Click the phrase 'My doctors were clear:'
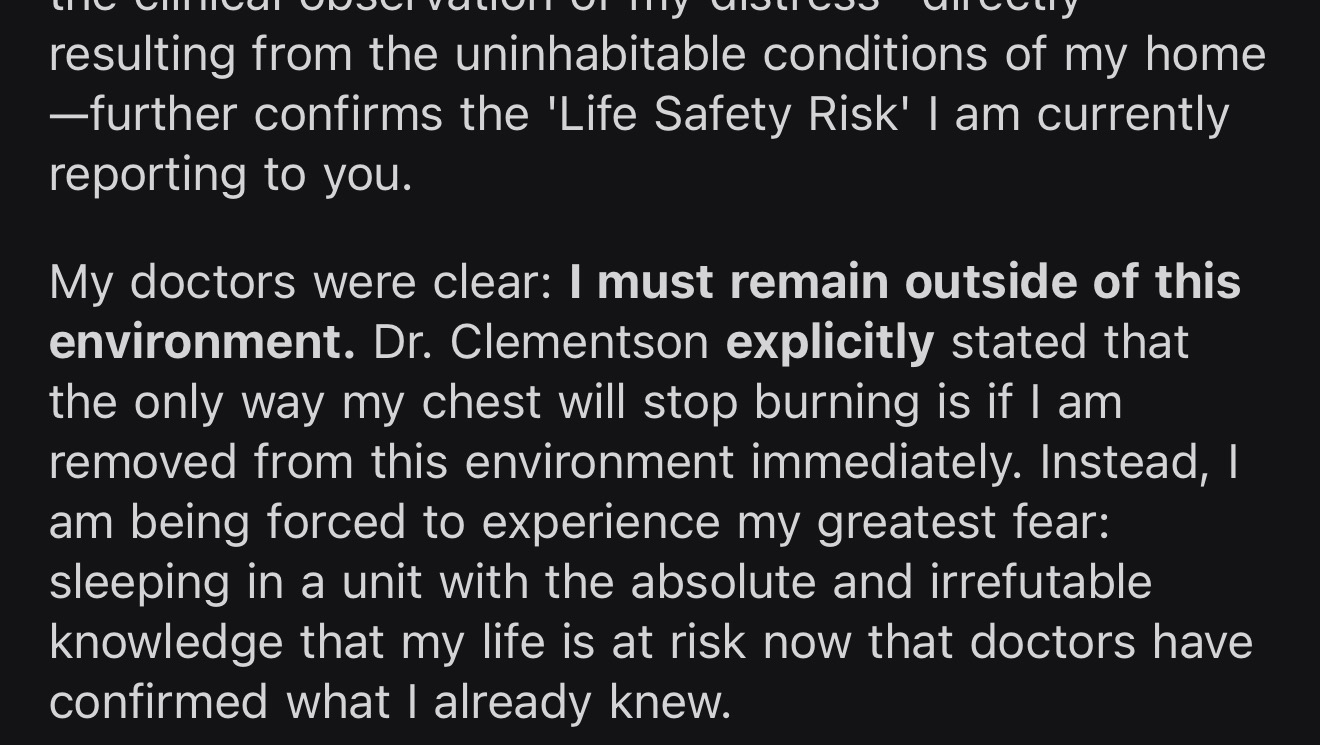The width and height of the screenshot is (1320, 745). 301,283
